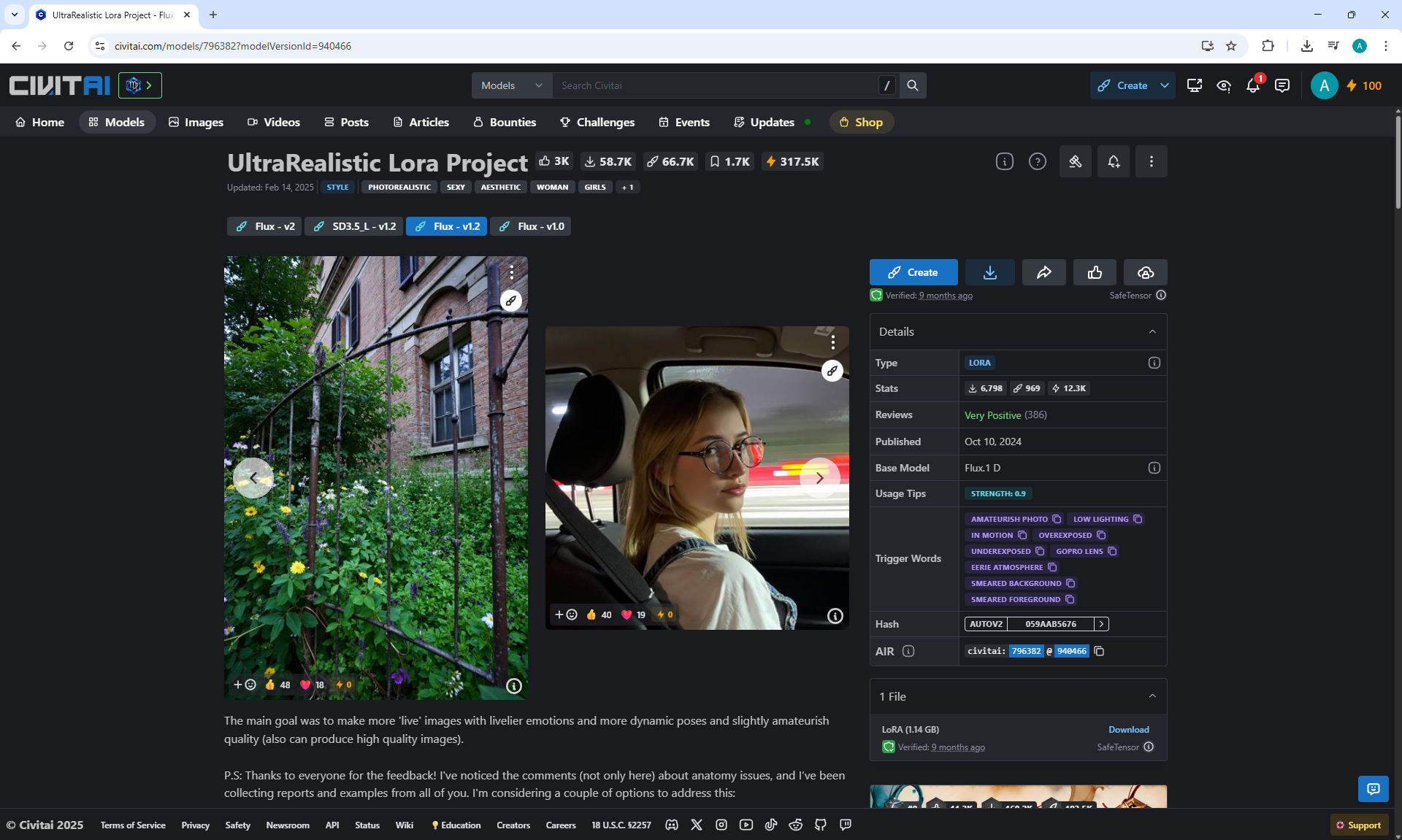Click the notifications bell icon

coord(1253,86)
